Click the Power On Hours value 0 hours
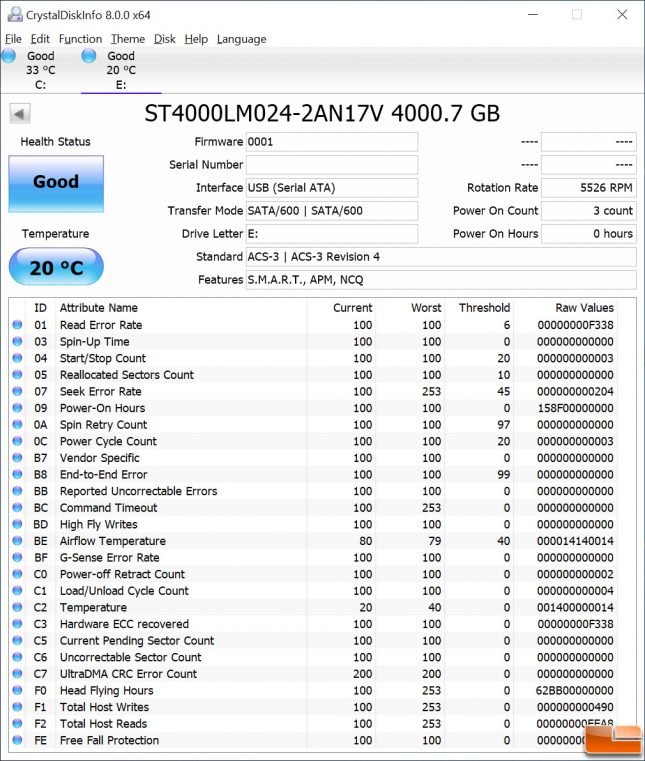The image size is (645, 761). [589, 234]
